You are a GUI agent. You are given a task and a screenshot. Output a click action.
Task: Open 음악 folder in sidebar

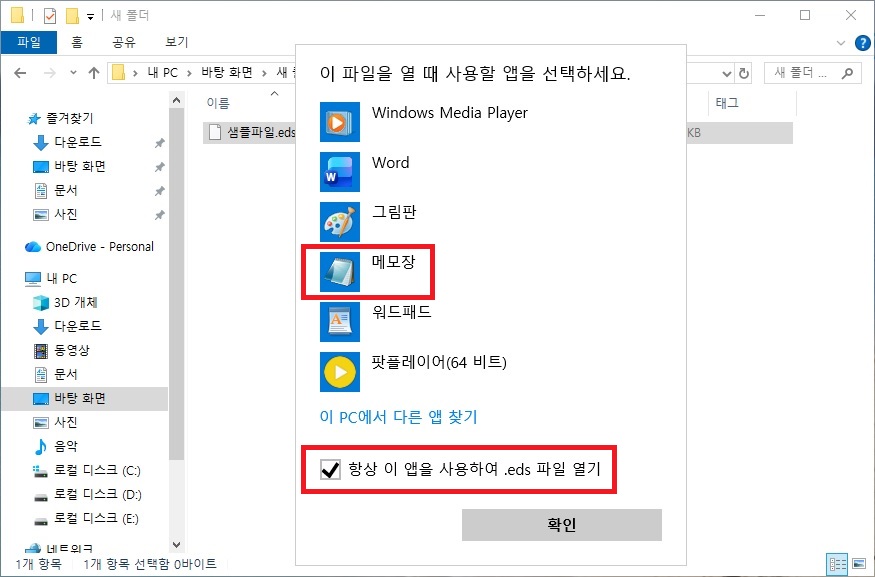point(65,446)
